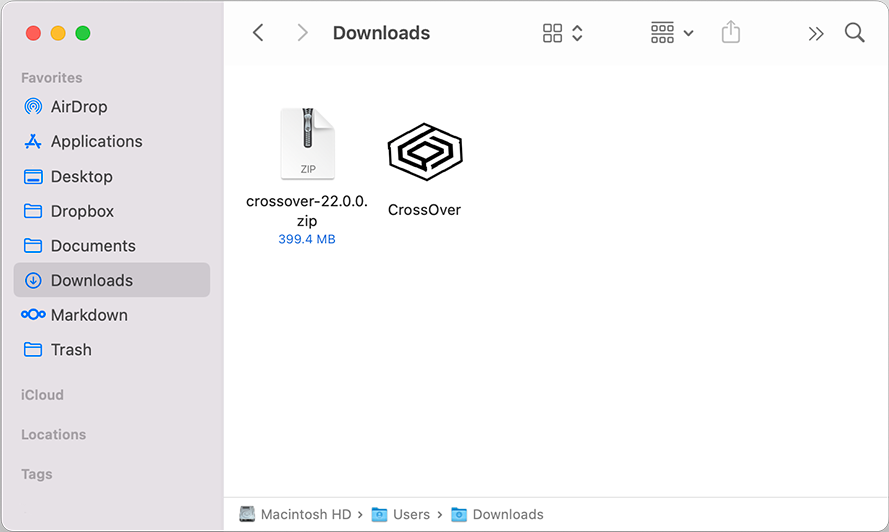The height and width of the screenshot is (532, 889).
Task: Click the AirDrop sidebar icon
Action: [x=33, y=107]
